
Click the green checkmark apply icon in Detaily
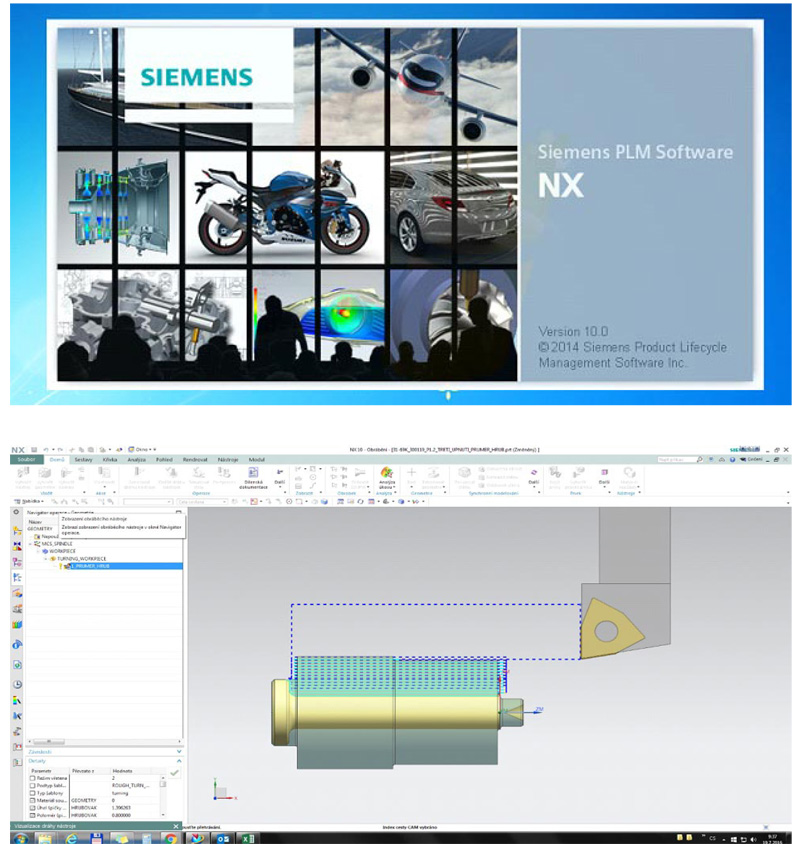(174, 773)
